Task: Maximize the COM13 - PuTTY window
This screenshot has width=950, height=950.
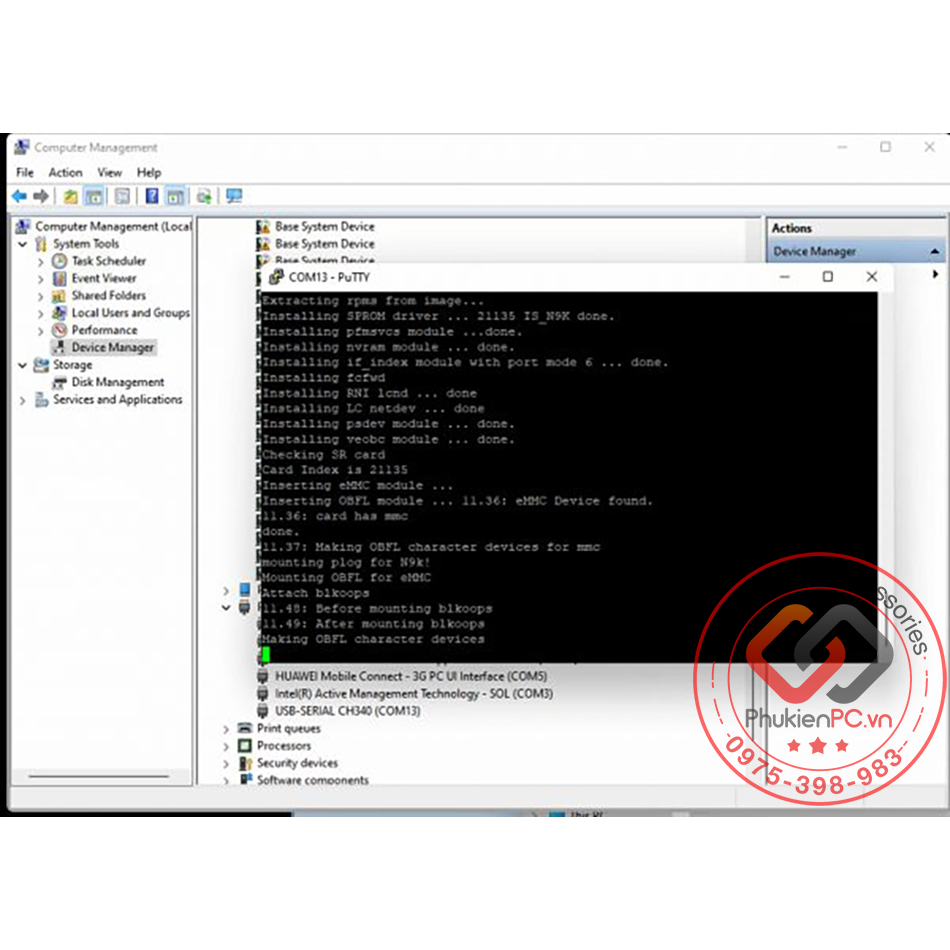Action: pos(828,277)
